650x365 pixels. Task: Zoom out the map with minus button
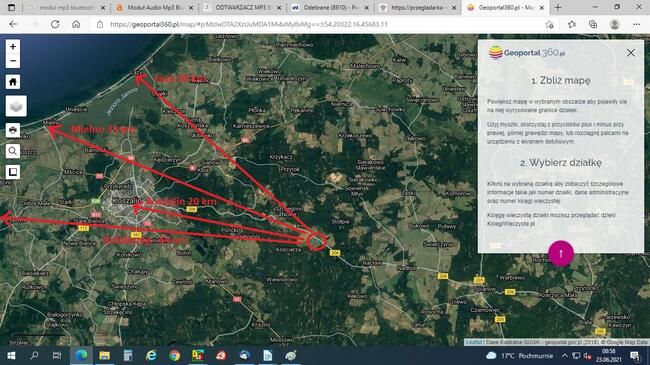[x=13, y=61]
